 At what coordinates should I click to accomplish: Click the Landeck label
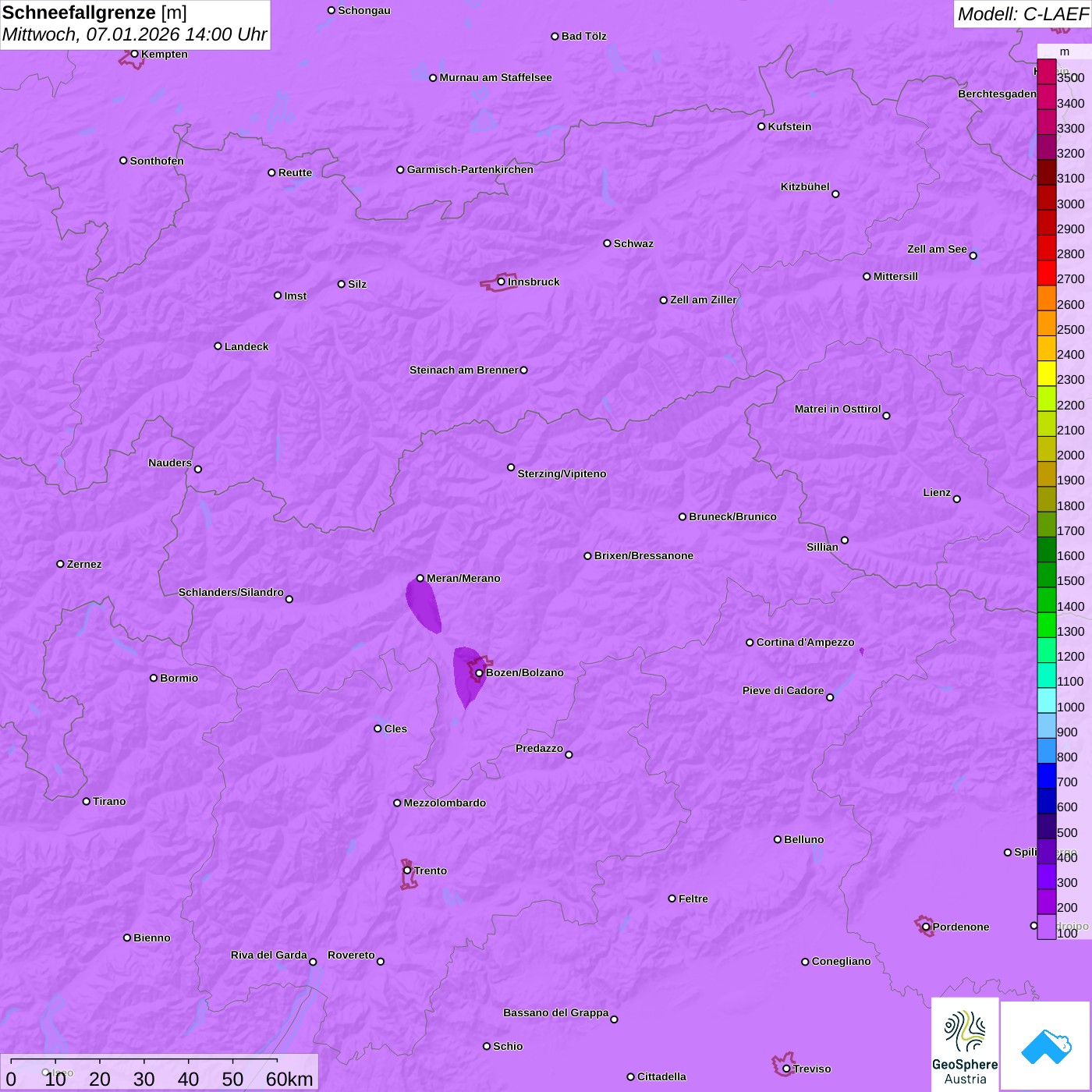(246, 346)
